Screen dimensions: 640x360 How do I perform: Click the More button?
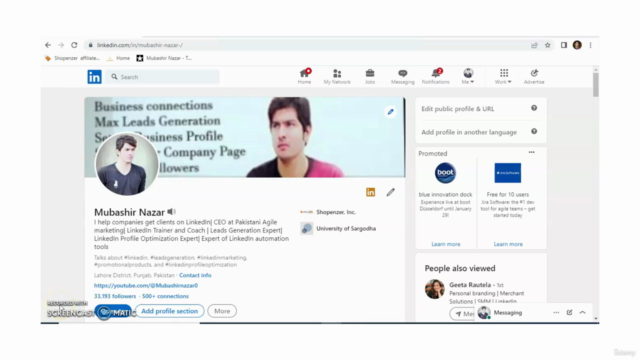coord(222,311)
